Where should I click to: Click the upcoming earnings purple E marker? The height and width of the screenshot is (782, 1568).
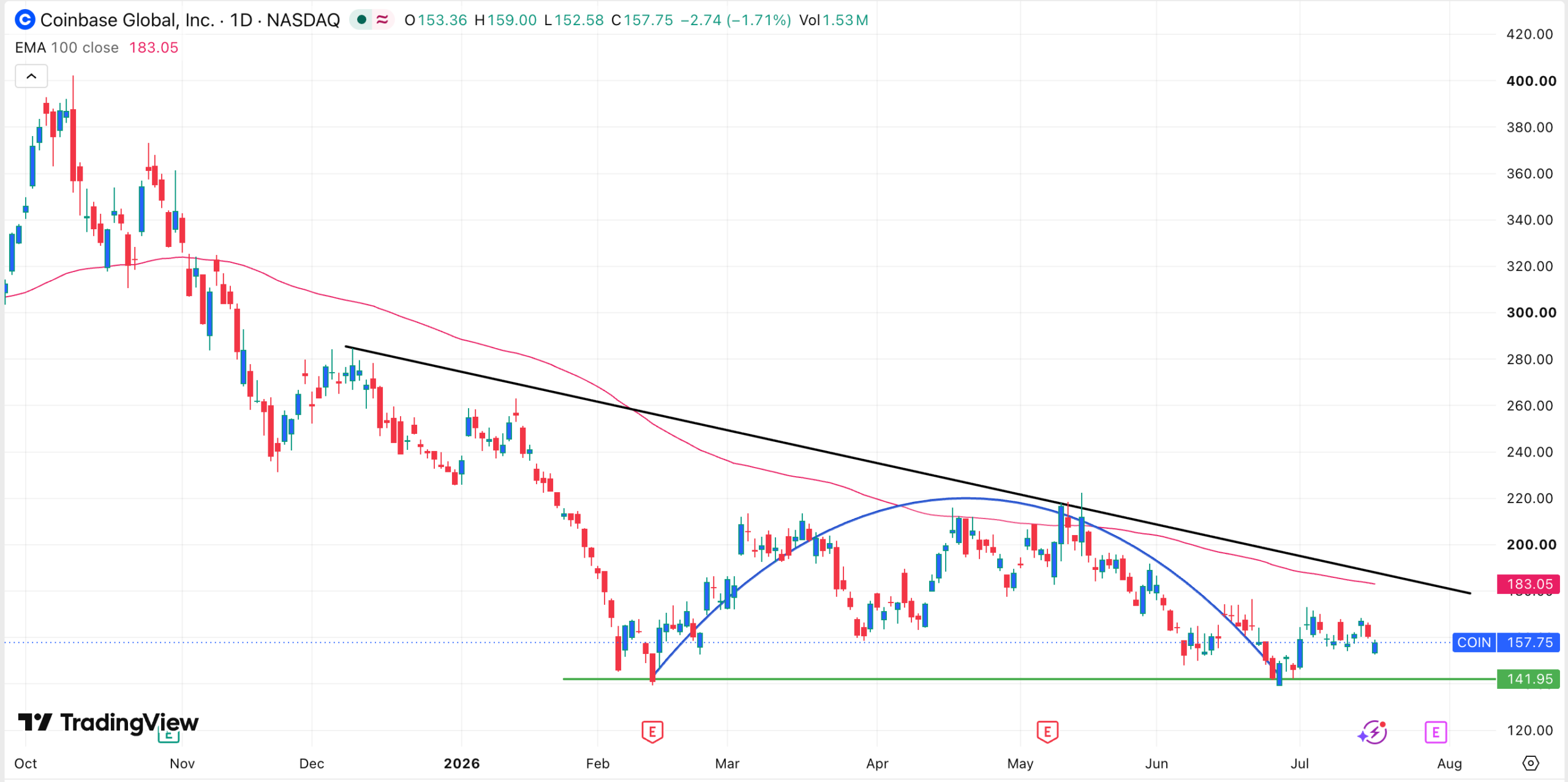[1436, 732]
